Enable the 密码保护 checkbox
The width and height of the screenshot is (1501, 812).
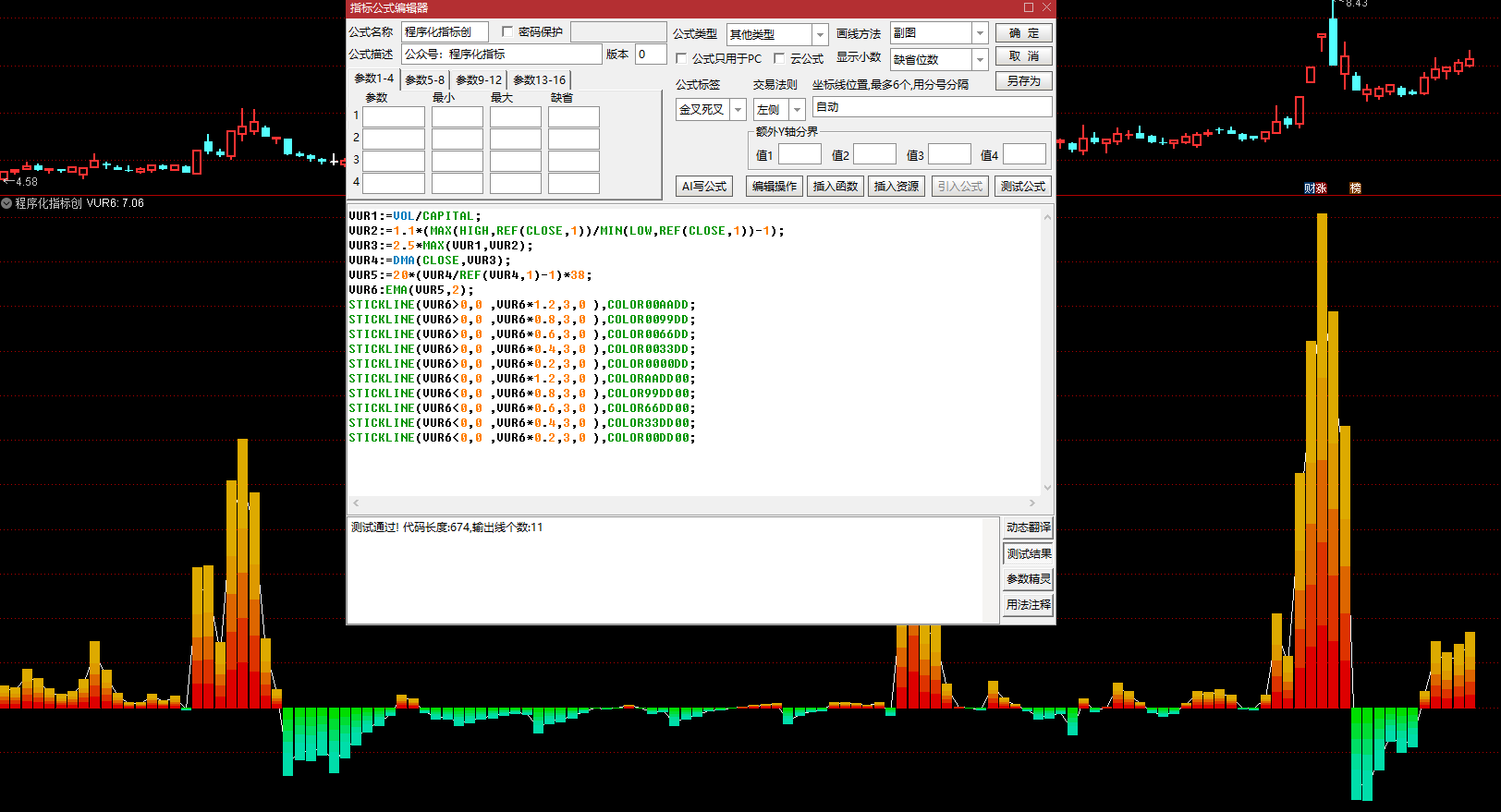coord(507,31)
